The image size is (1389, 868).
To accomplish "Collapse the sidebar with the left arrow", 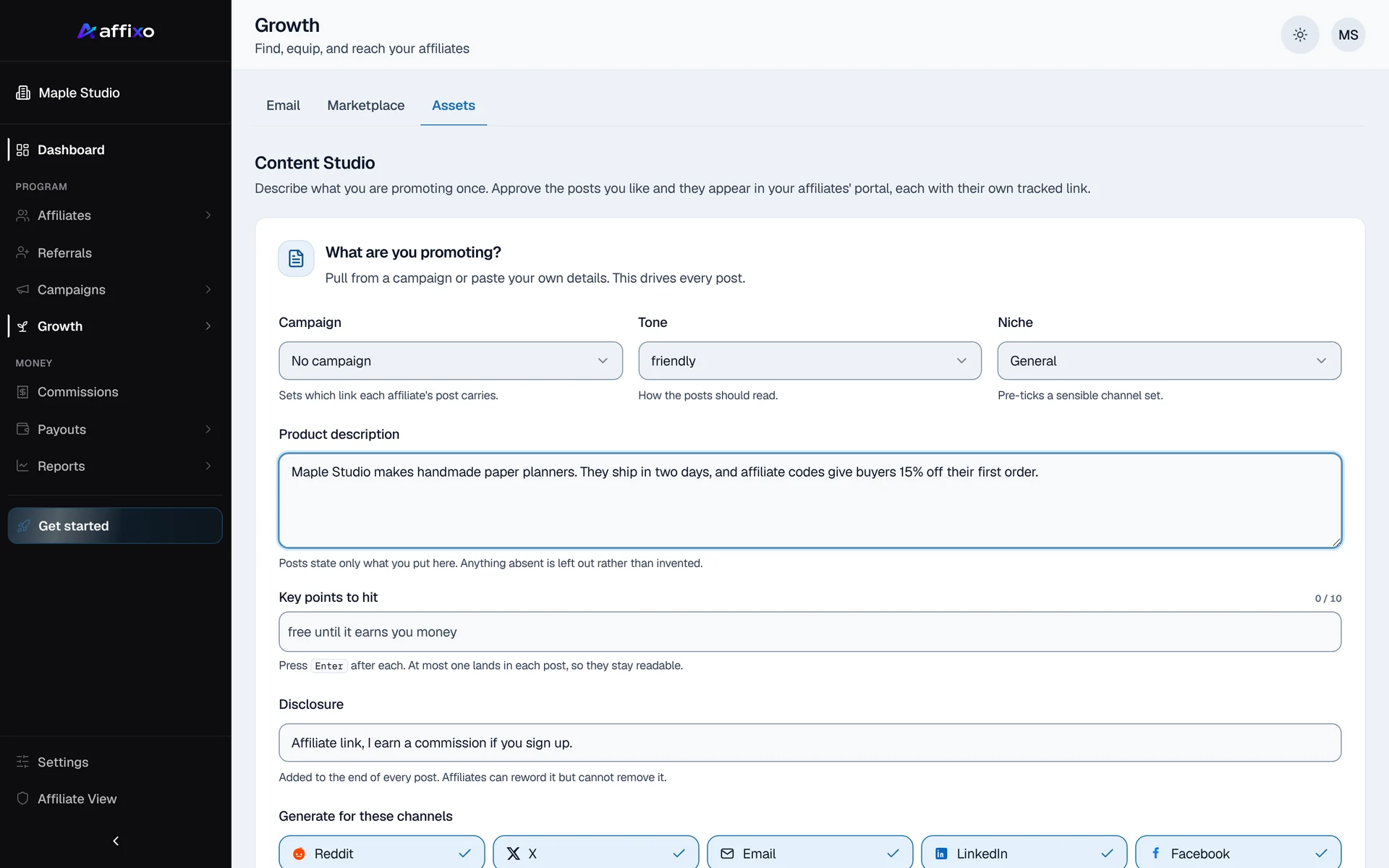I will click(116, 841).
